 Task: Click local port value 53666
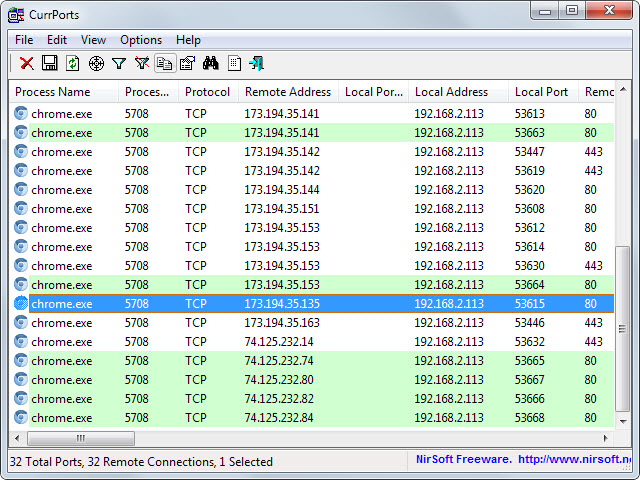(529, 399)
